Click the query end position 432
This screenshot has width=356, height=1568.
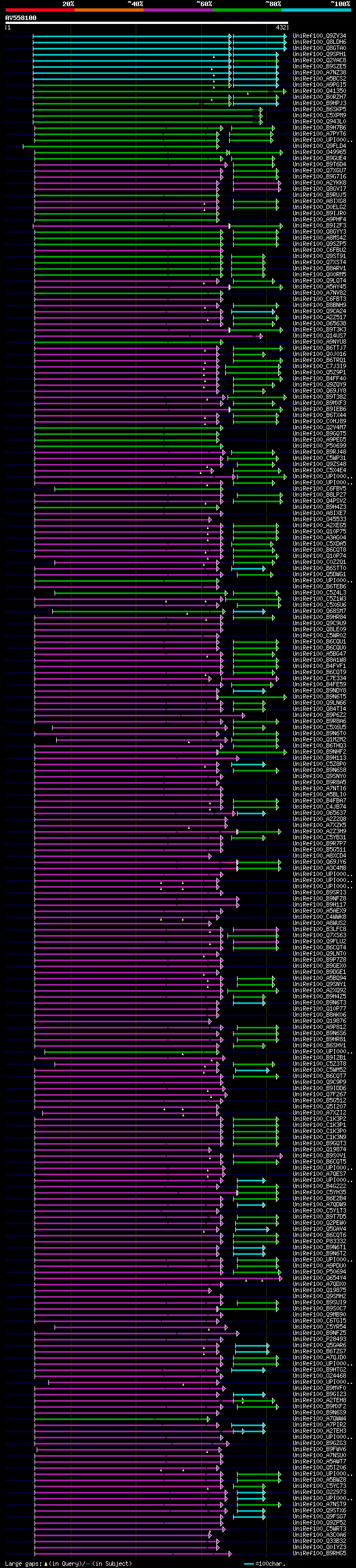[x=280, y=27]
